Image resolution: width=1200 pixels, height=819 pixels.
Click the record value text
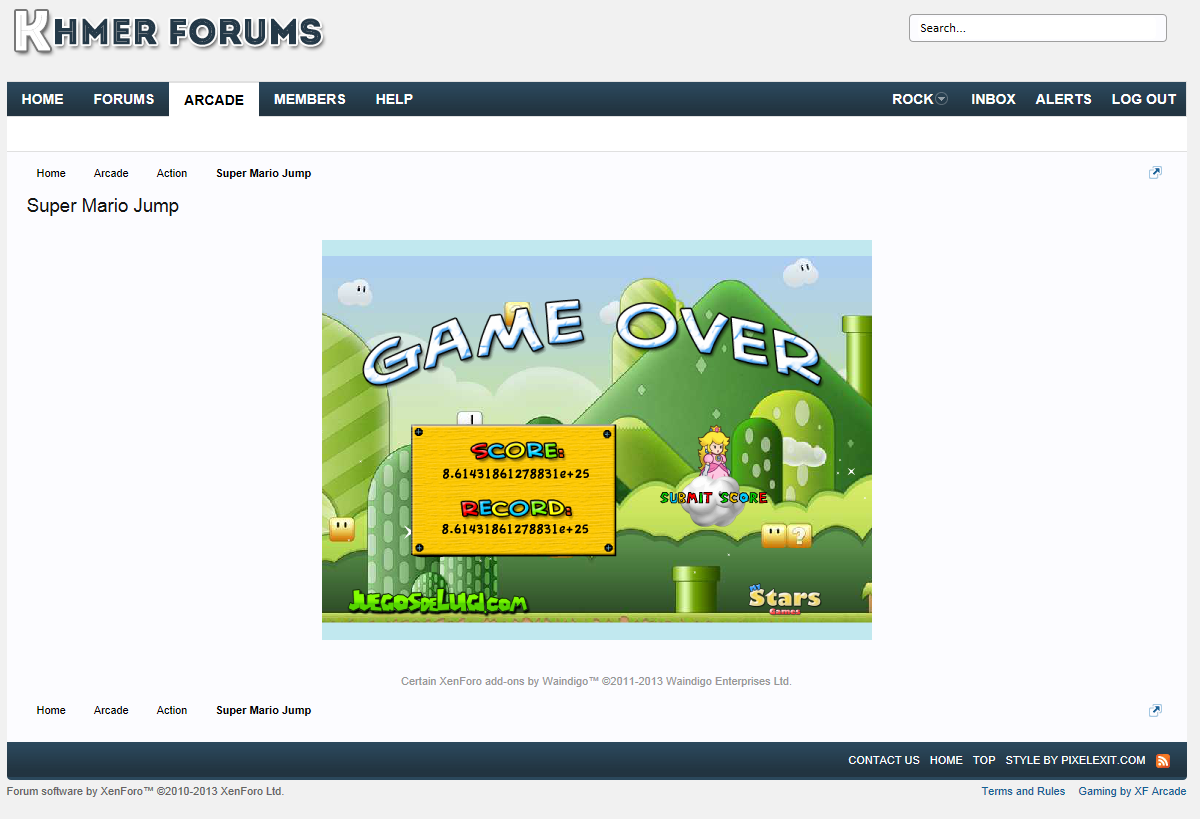click(515, 529)
